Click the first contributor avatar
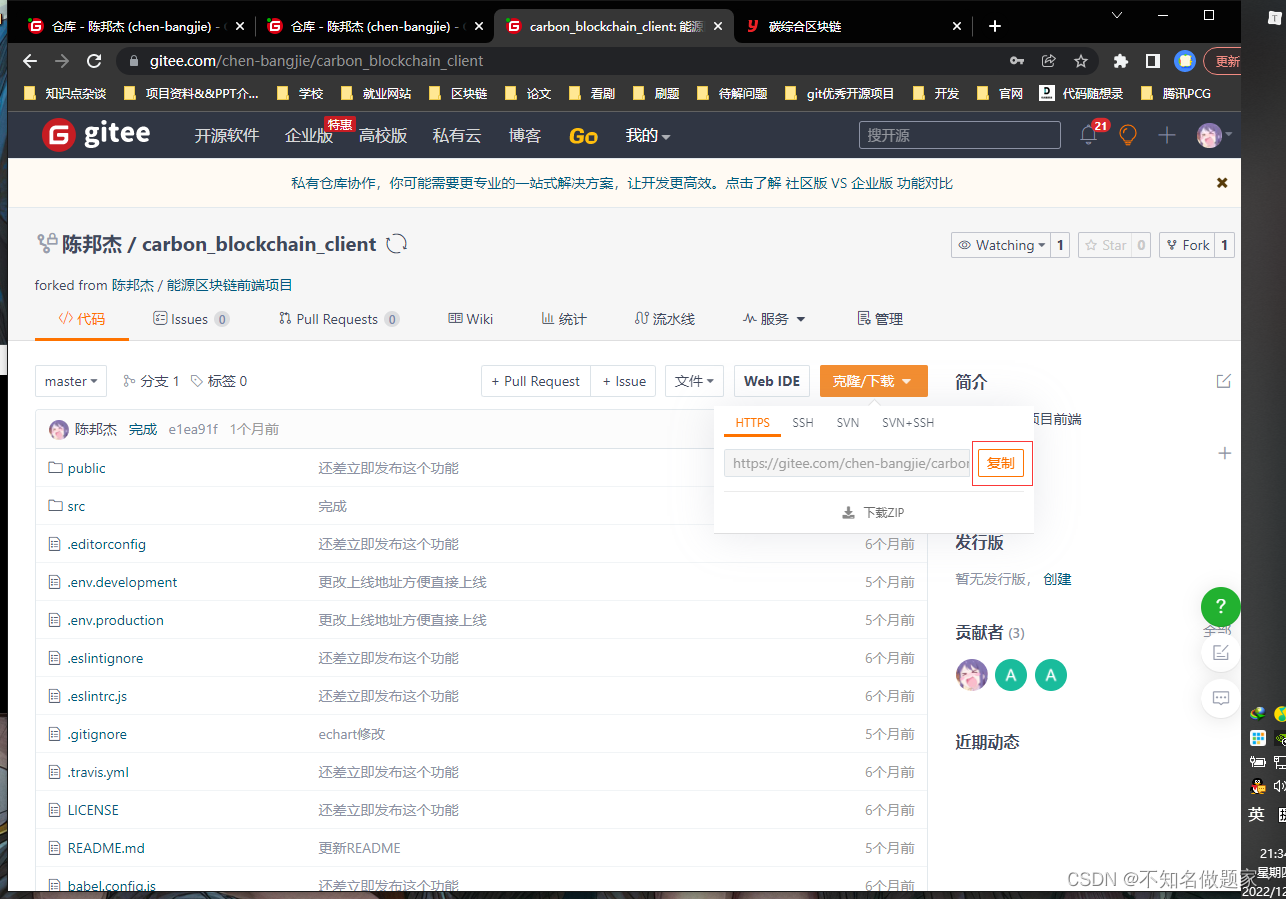Viewport: 1286px width, 899px height. [x=972, y=675]
